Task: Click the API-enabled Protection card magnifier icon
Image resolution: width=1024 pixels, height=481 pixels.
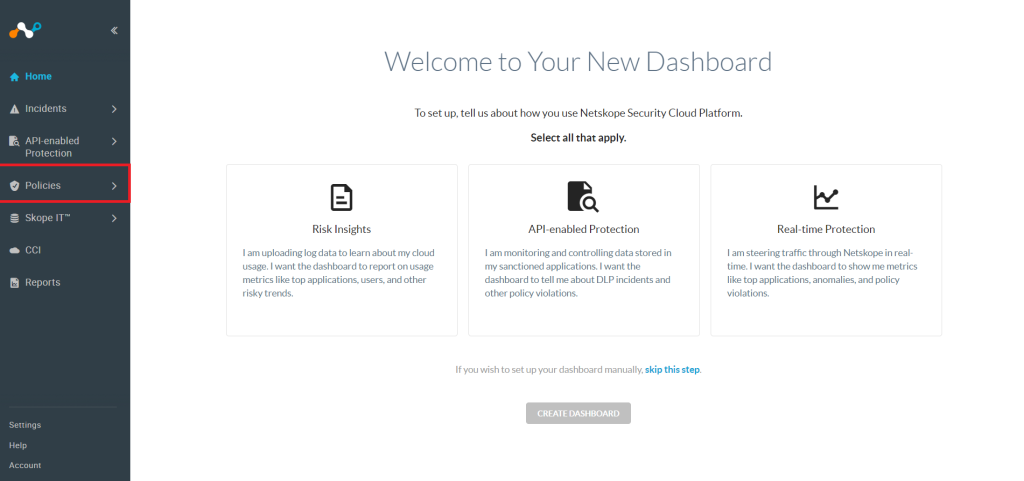Action: point(583,196)
